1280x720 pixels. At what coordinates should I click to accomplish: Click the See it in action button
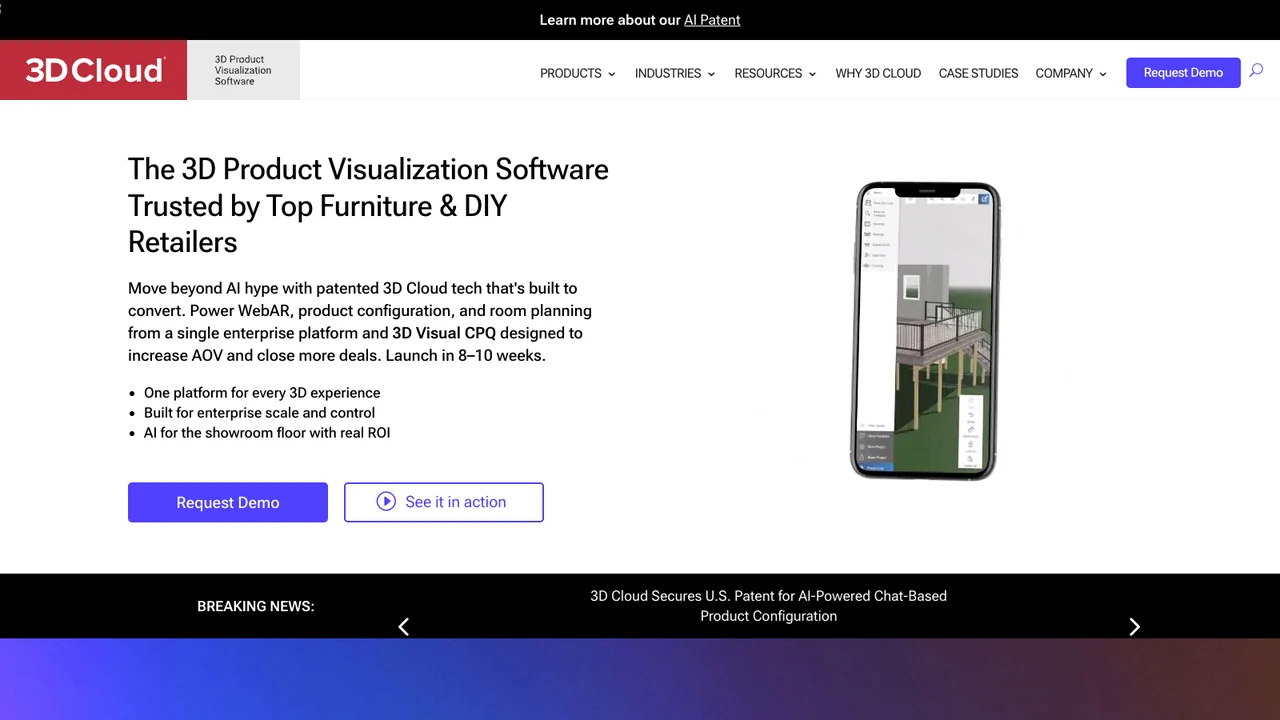pos(444,502)
